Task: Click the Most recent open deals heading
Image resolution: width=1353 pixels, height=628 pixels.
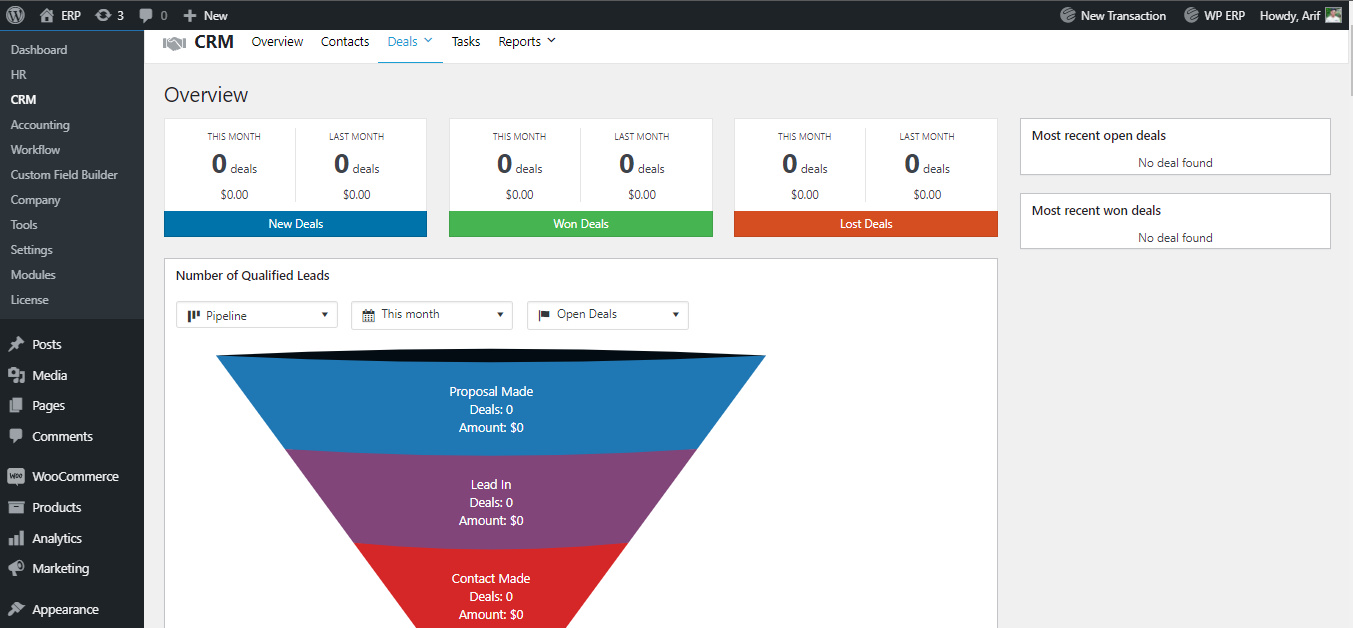Action: tap(1099, 136)
